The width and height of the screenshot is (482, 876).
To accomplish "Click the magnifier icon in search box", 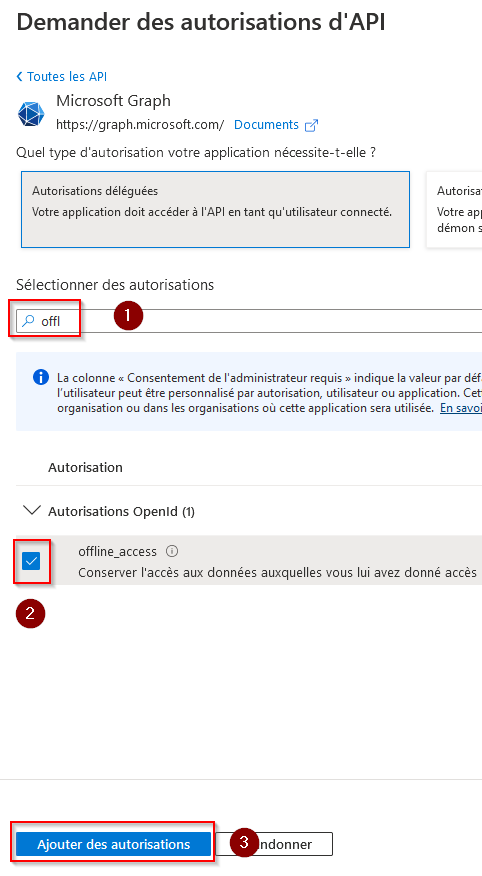I will point(28,321).
